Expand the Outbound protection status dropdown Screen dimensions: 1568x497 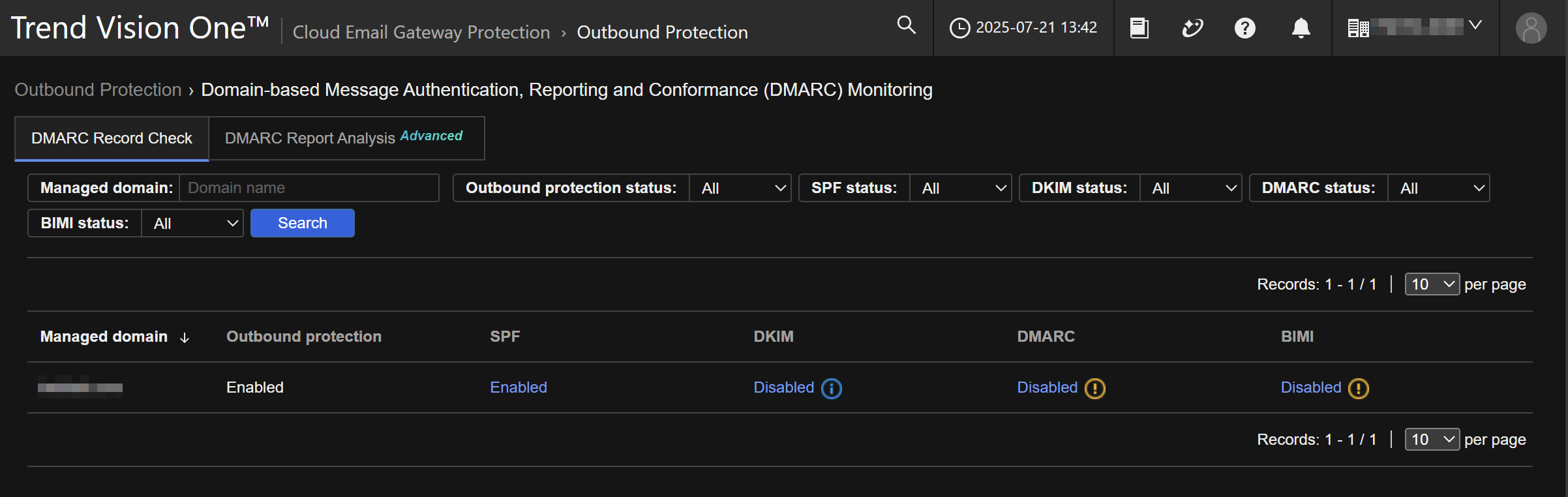(x=741, y=188)
